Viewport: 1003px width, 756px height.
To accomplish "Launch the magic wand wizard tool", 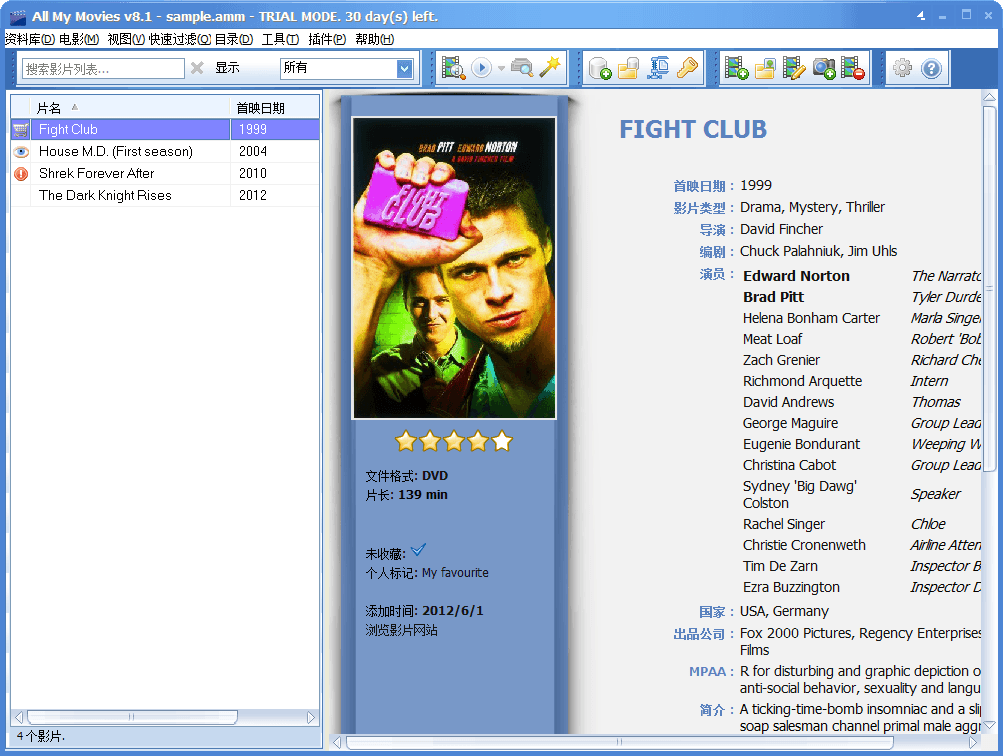I will (550, 67).
